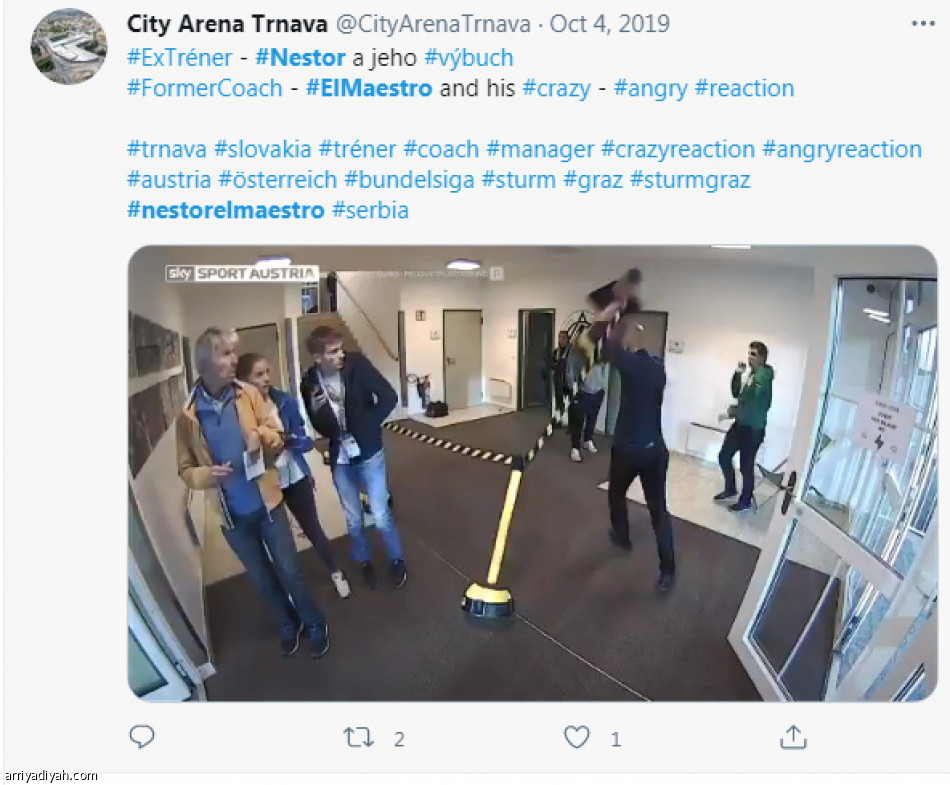This screenshot has width=950, height=785.
Task: Open the bold #nestorelmaestro hashtag
Action: pyautogui.click(x=226, y=210)
